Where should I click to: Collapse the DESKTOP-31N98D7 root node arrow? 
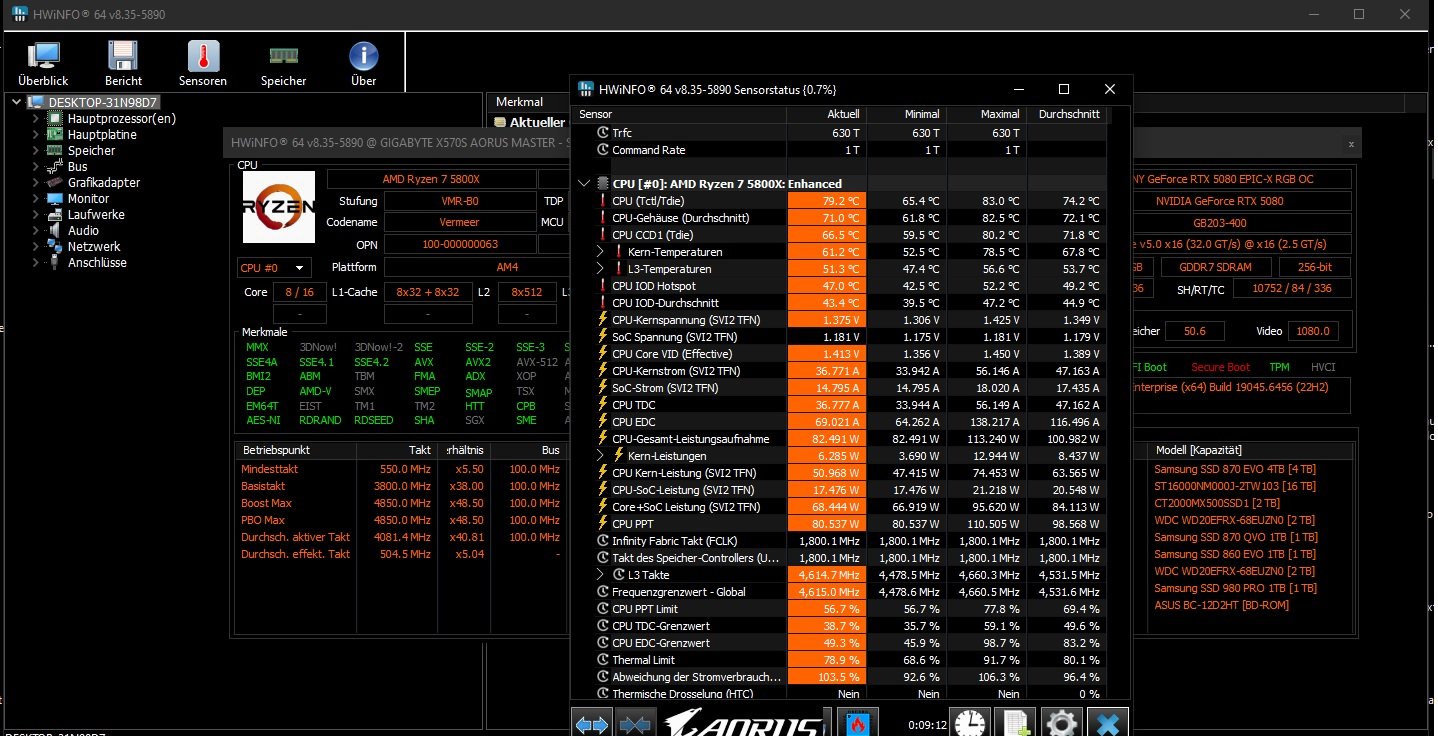click(18, 102)
